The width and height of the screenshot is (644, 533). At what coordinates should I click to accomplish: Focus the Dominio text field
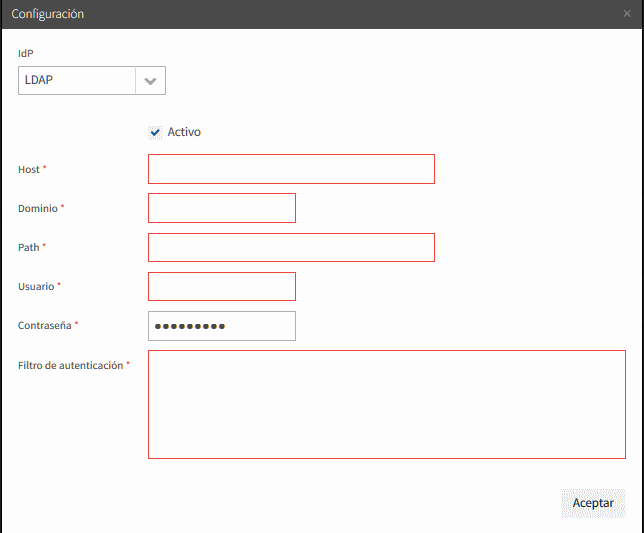pos(222,208)
